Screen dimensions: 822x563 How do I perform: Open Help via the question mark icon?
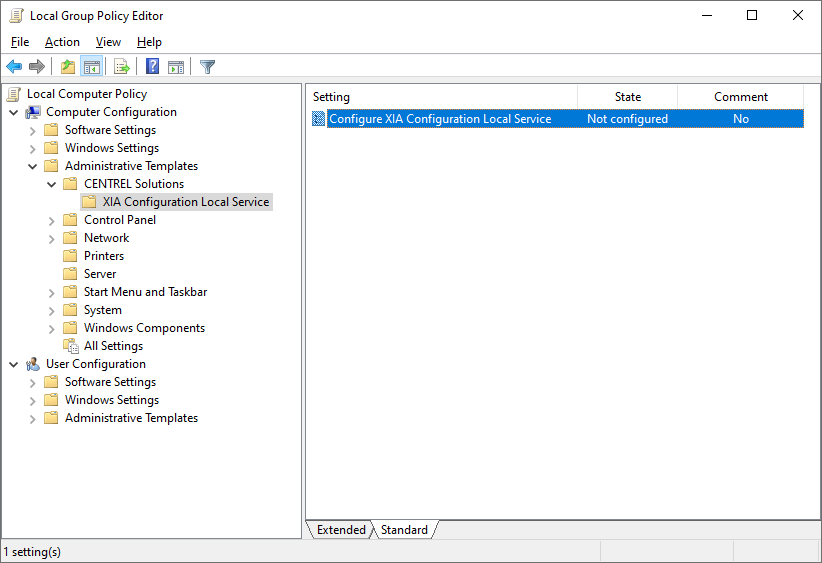(x=153, y=67)
